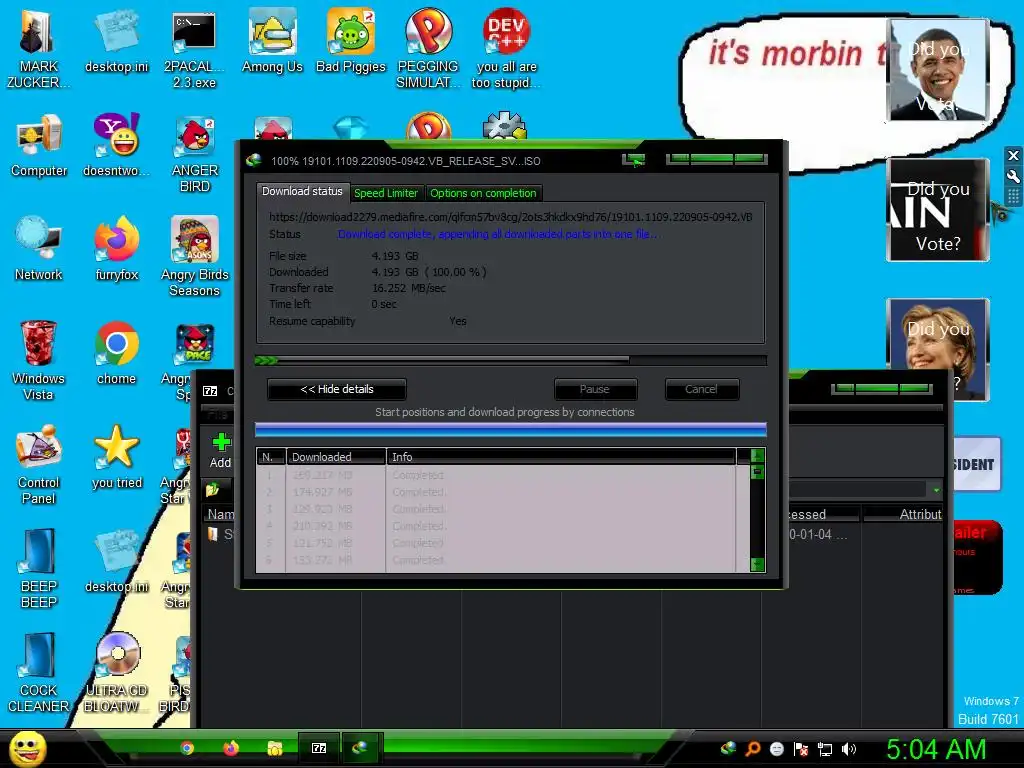Screen dimensions: 1024x768
Task: Click the connections list scroll-up arrow
Action: (758, 455)
